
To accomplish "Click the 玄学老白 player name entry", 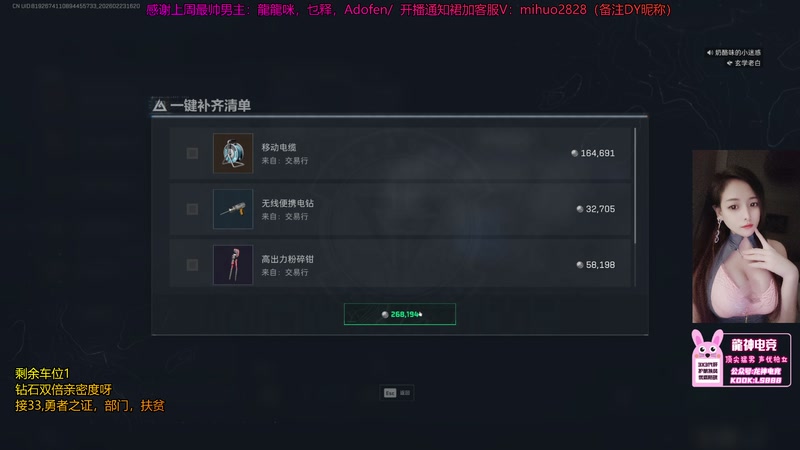I will (x=747, y=63).
